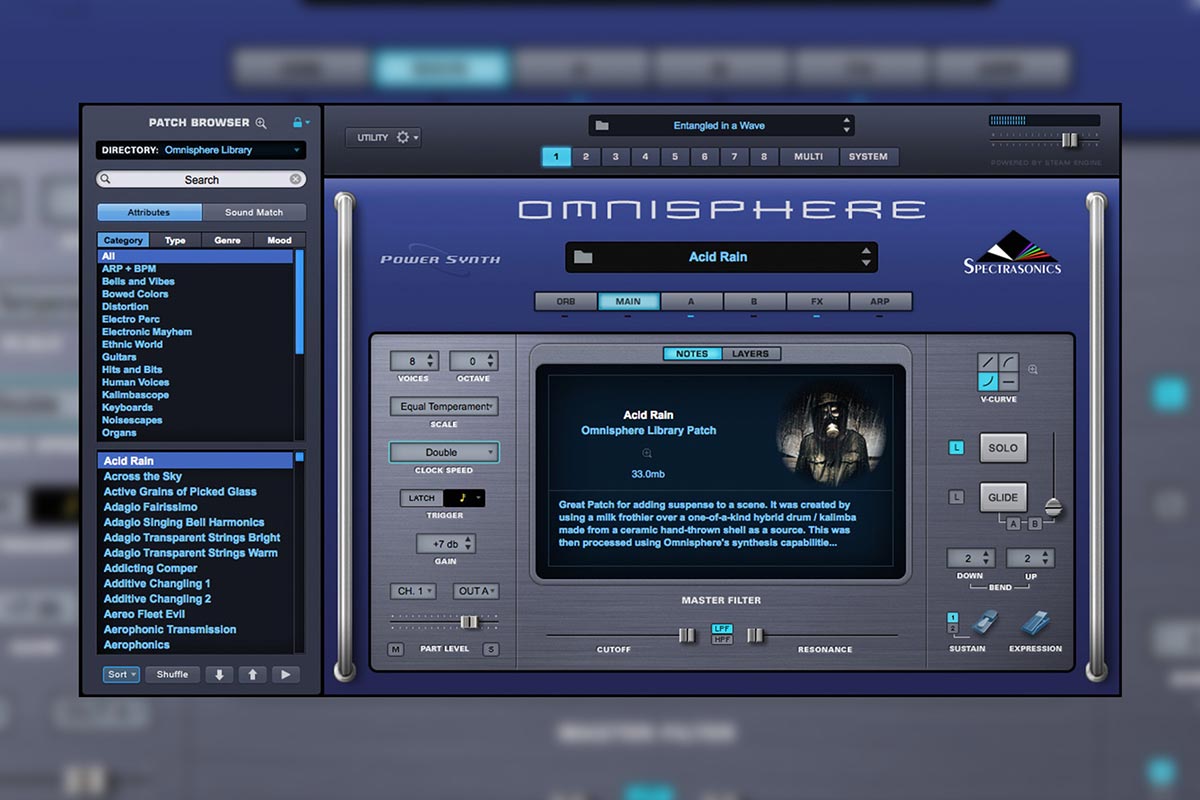Adjust the Gain stepper showing +7 db
The image size is (1200, 800).
[445, 544]
